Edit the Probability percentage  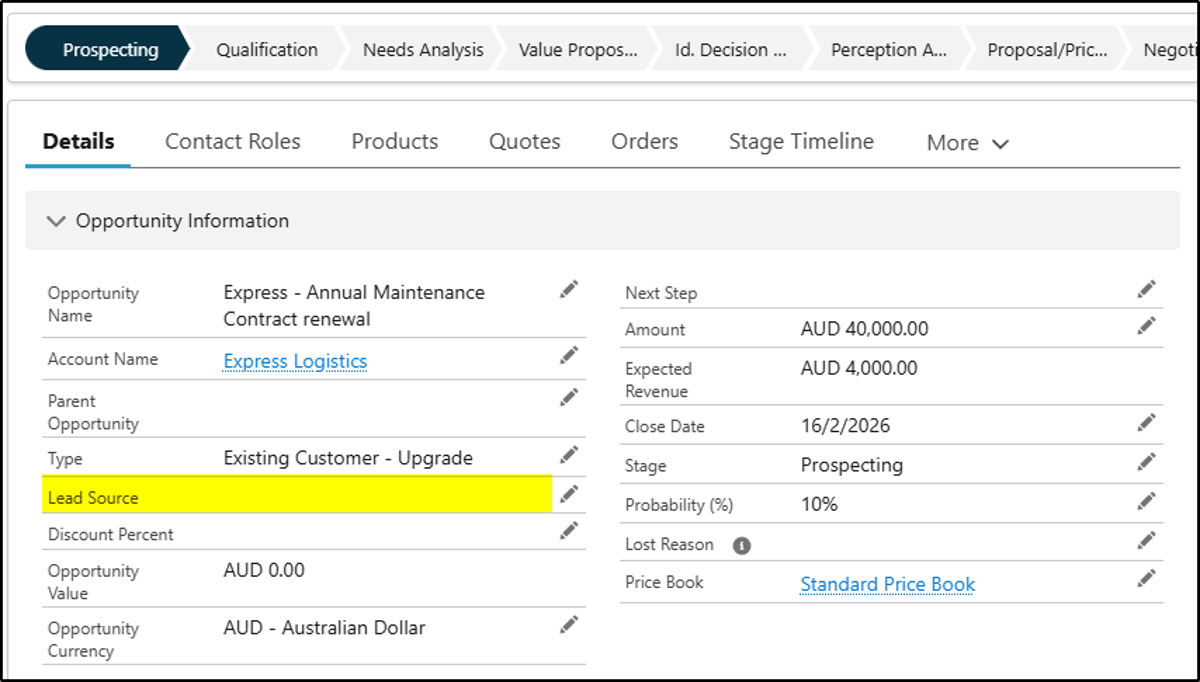(x=1146, y=500)
